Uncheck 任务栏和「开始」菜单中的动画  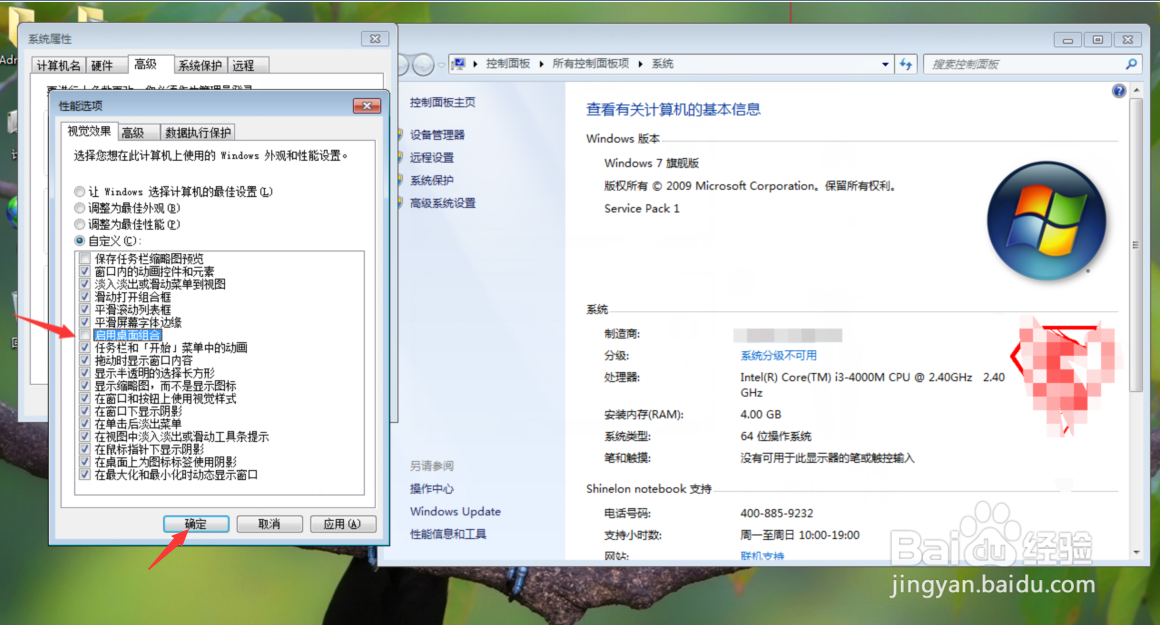click(85, 348)
